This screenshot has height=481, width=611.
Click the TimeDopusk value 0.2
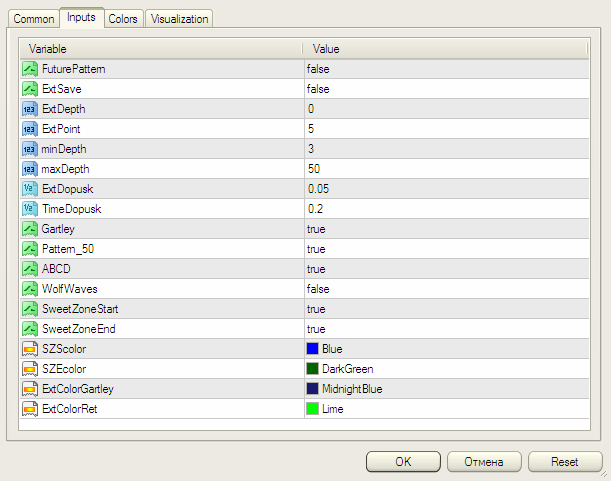[x=315, y=209]
